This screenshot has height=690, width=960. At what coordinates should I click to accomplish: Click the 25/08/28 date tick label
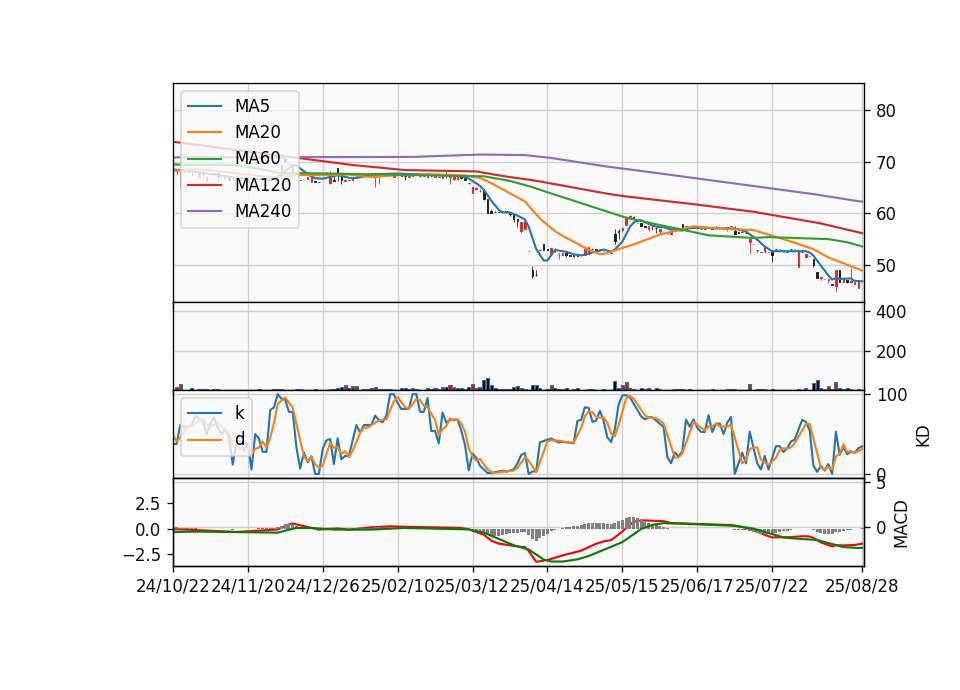coord(861,586)
